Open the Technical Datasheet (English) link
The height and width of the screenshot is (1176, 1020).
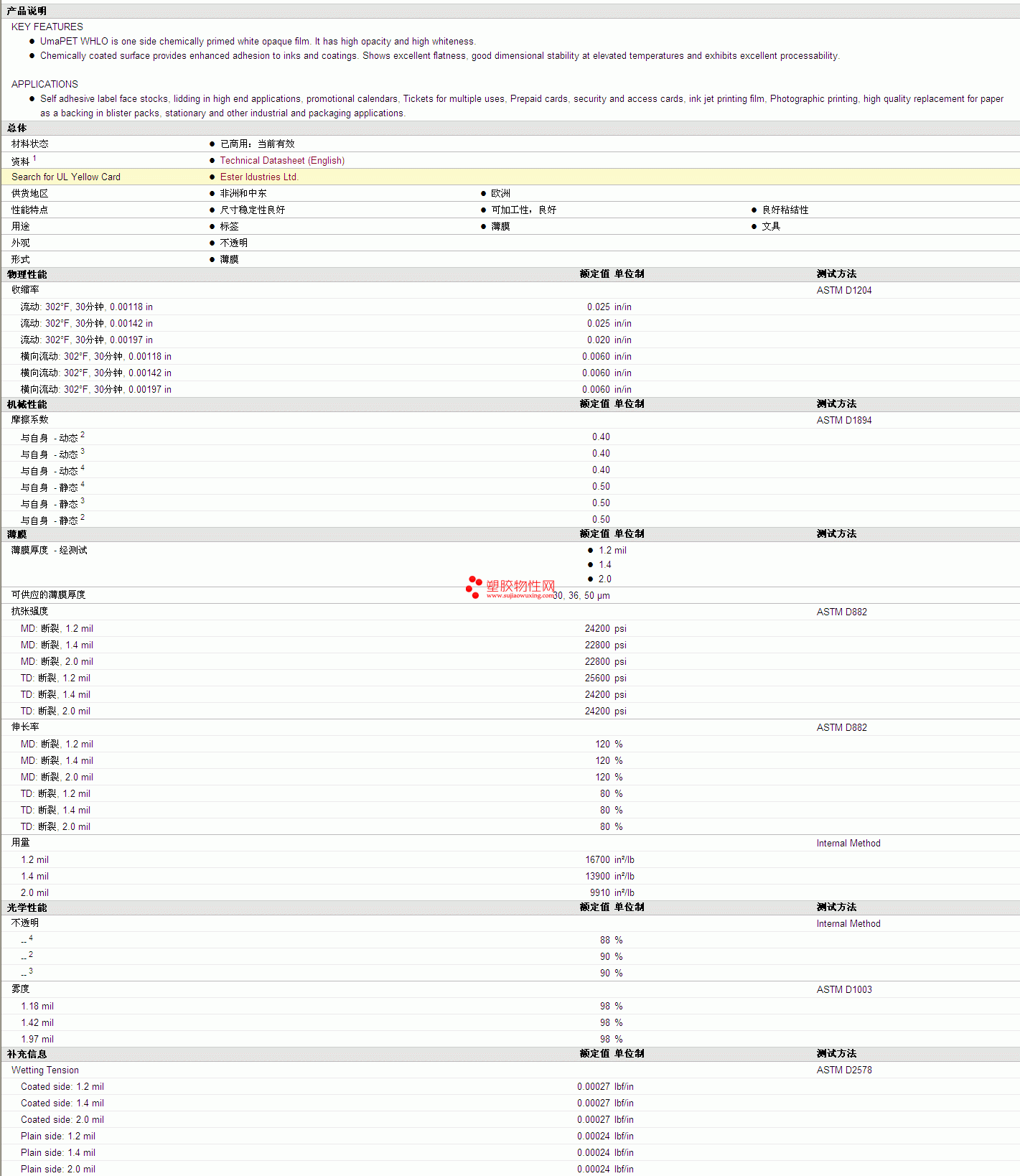282,161
